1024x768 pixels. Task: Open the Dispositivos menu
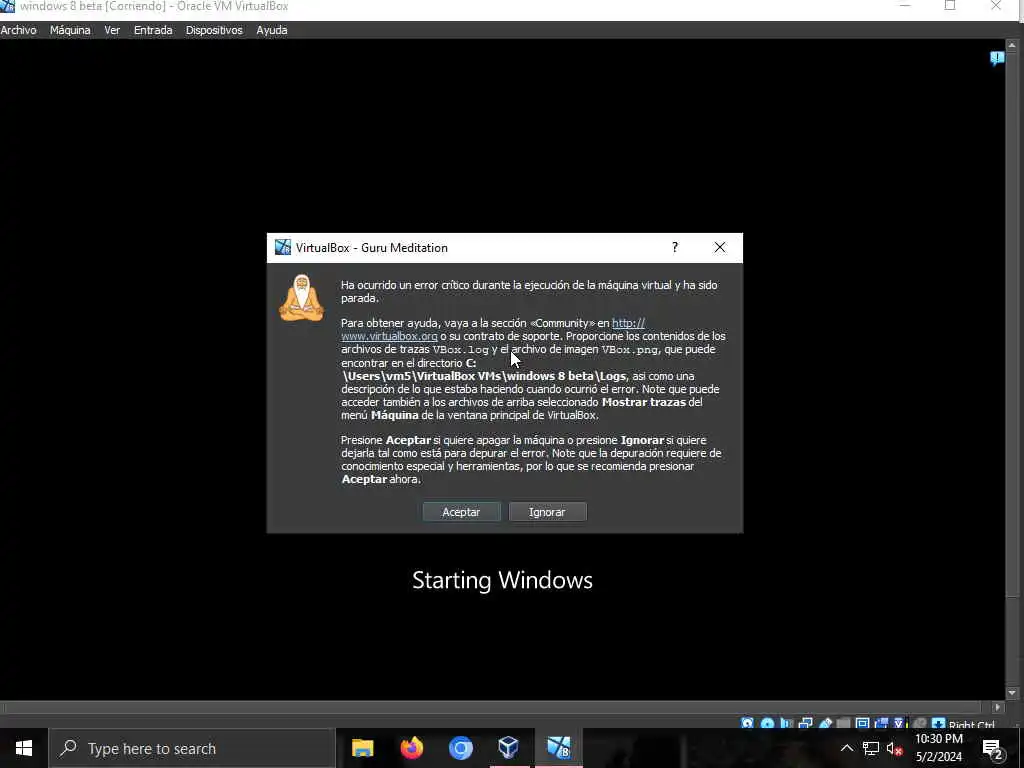(214, 30)
